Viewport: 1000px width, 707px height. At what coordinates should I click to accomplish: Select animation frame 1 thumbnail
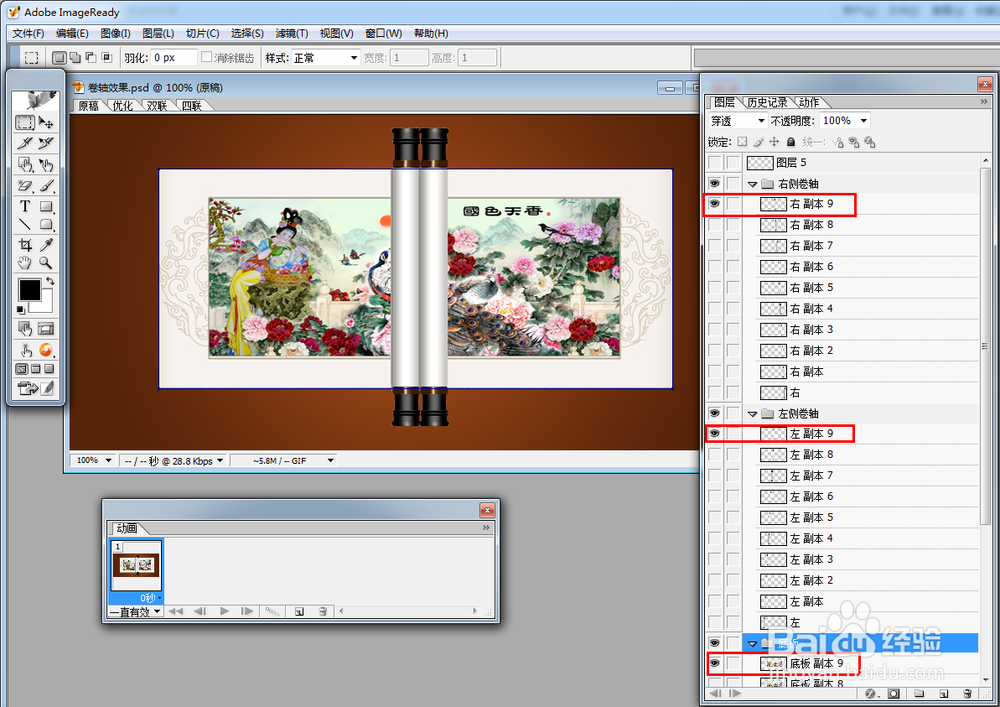point(136,565)
